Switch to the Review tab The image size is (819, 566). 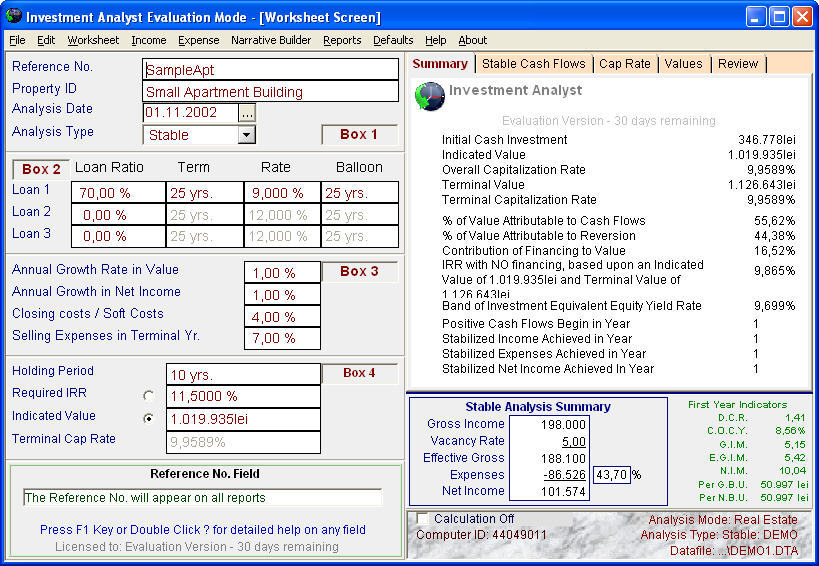(738, 64)
